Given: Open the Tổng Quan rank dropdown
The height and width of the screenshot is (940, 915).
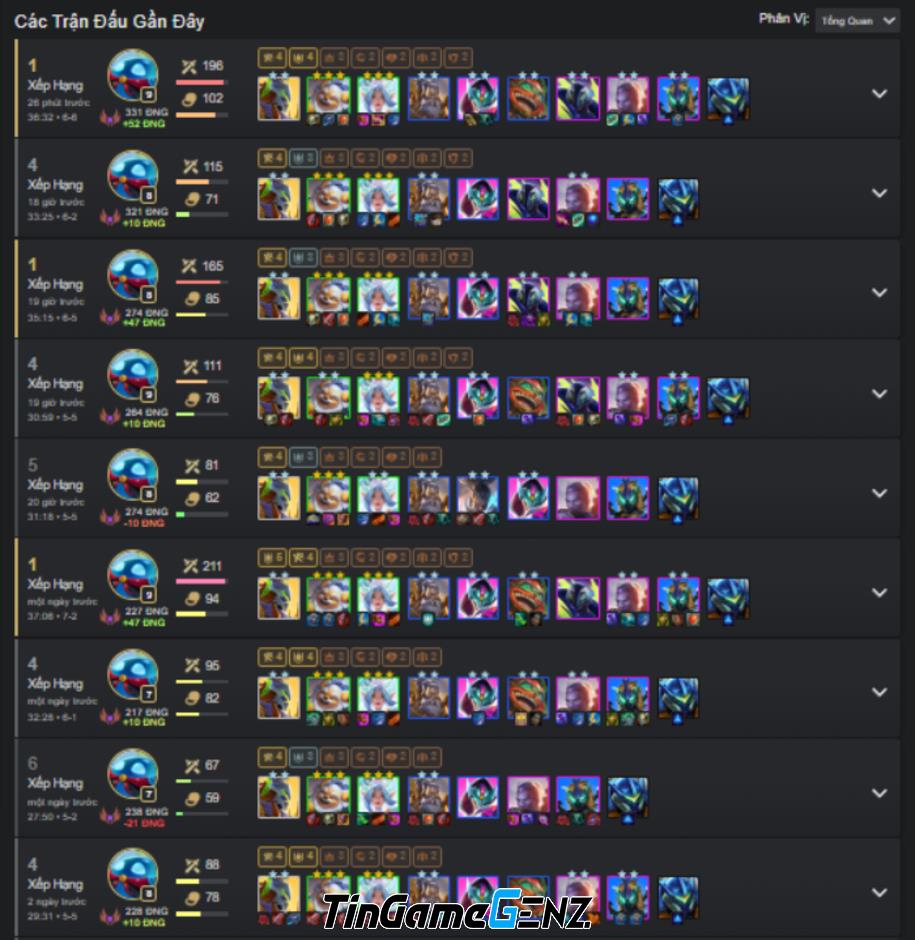Looking at the screenshot, I should point(857,21).
